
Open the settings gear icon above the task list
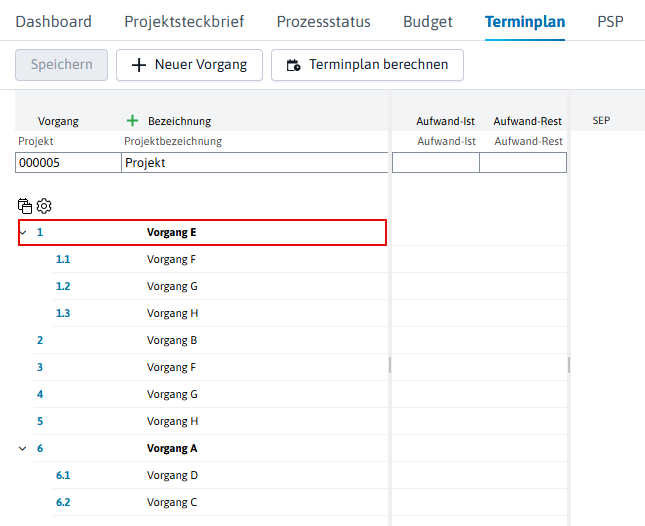pyautogui.click(x=44, y=206)
